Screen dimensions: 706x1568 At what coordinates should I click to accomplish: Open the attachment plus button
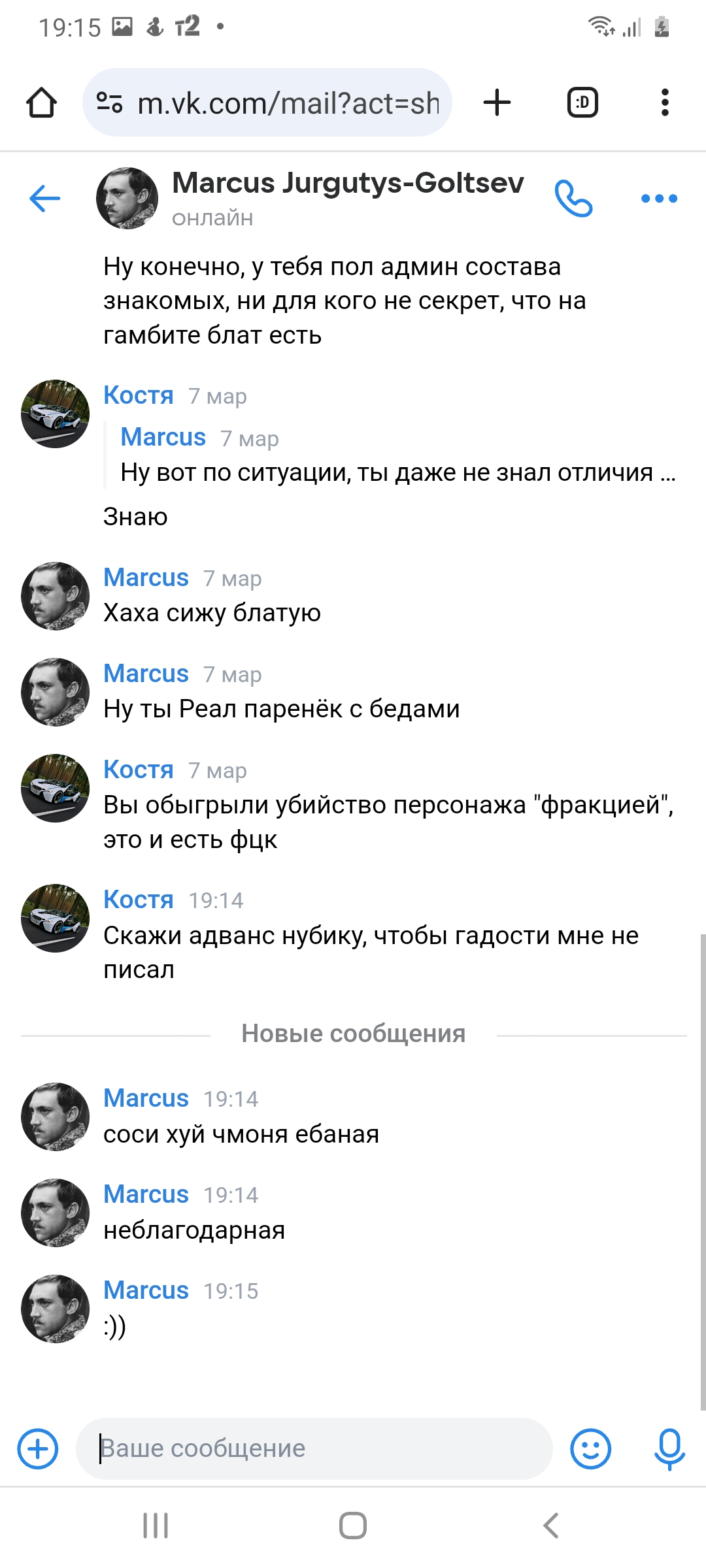(38, 1448)
